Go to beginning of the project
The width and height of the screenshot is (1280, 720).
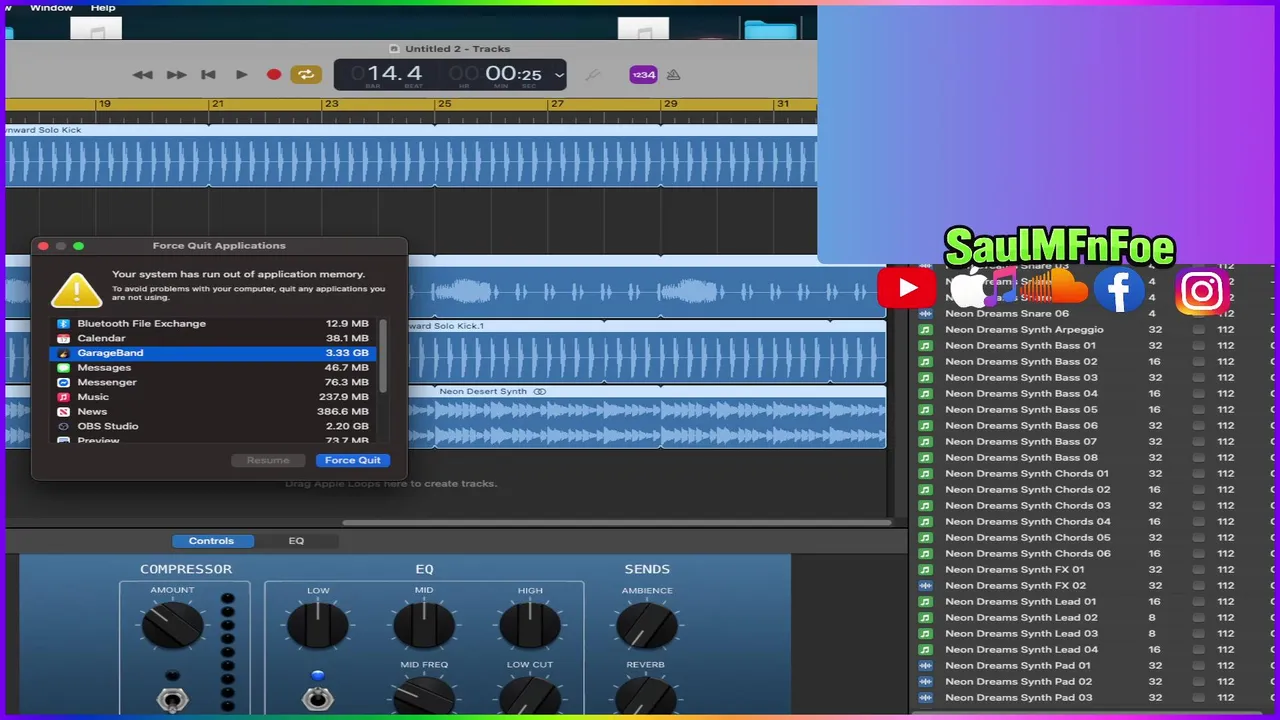click(208, 75)
